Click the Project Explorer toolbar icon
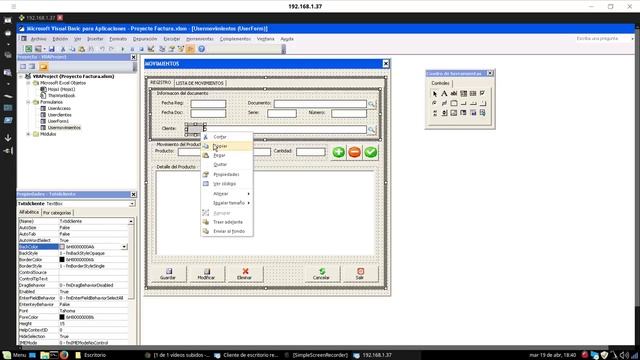This screenshot has height=360, width=640. (162, 49)
